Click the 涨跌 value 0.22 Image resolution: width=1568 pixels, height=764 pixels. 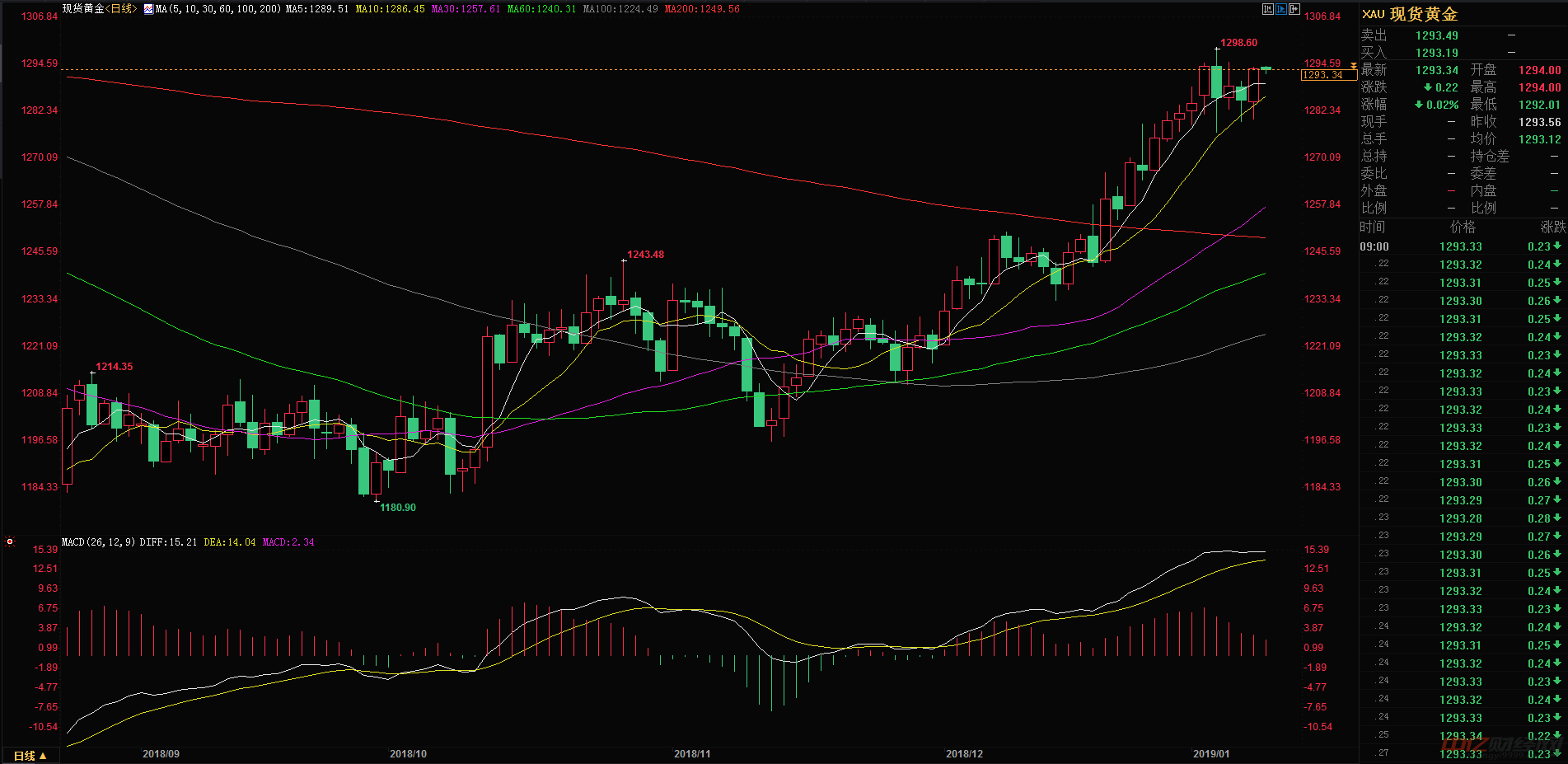click(x=1441, y=87)
